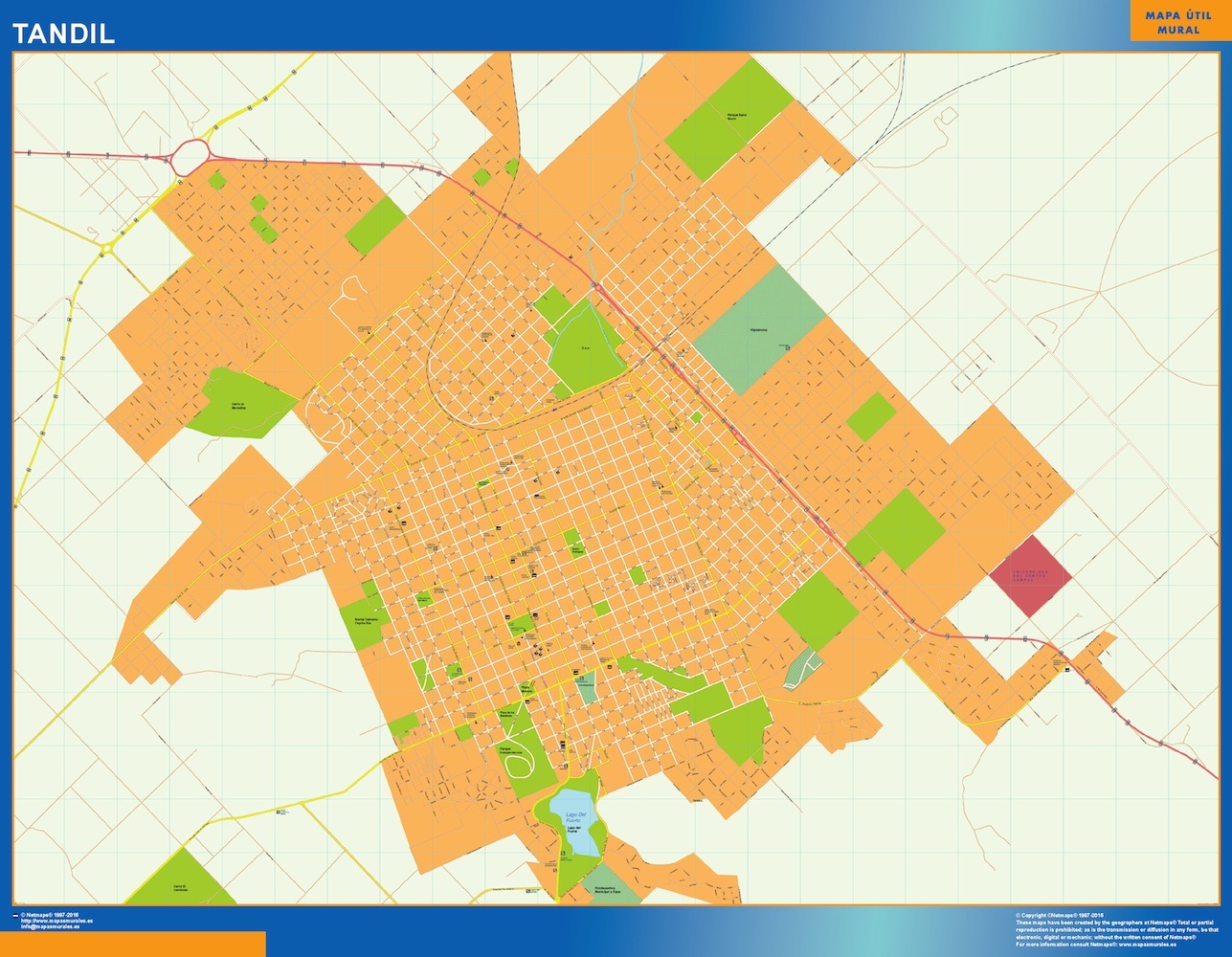
Task: Click the Mapa Útil Mural orange badge
Action: pyautogui.click(x=1177, y=22)
